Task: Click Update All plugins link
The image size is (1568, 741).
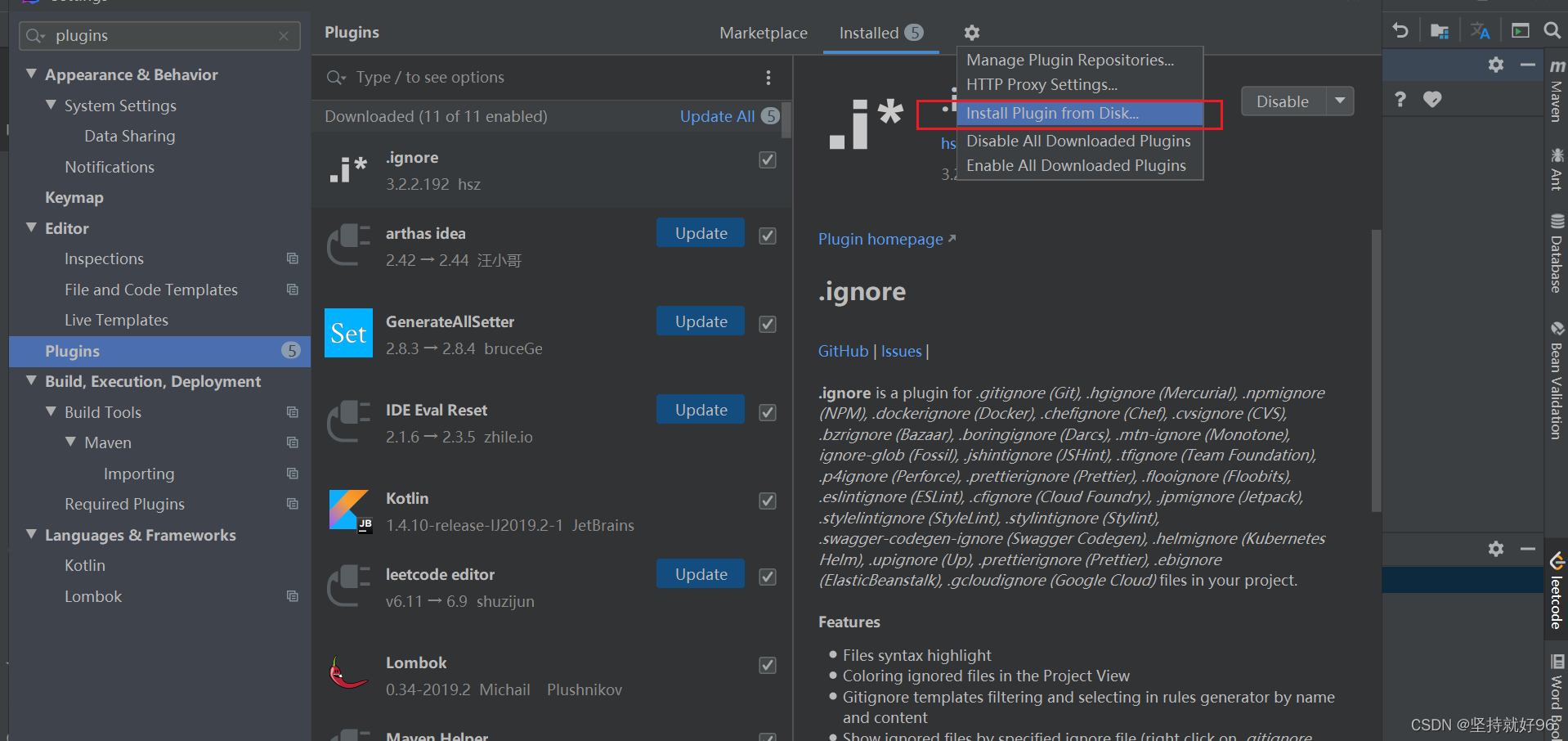Action: tap(717, 116)
